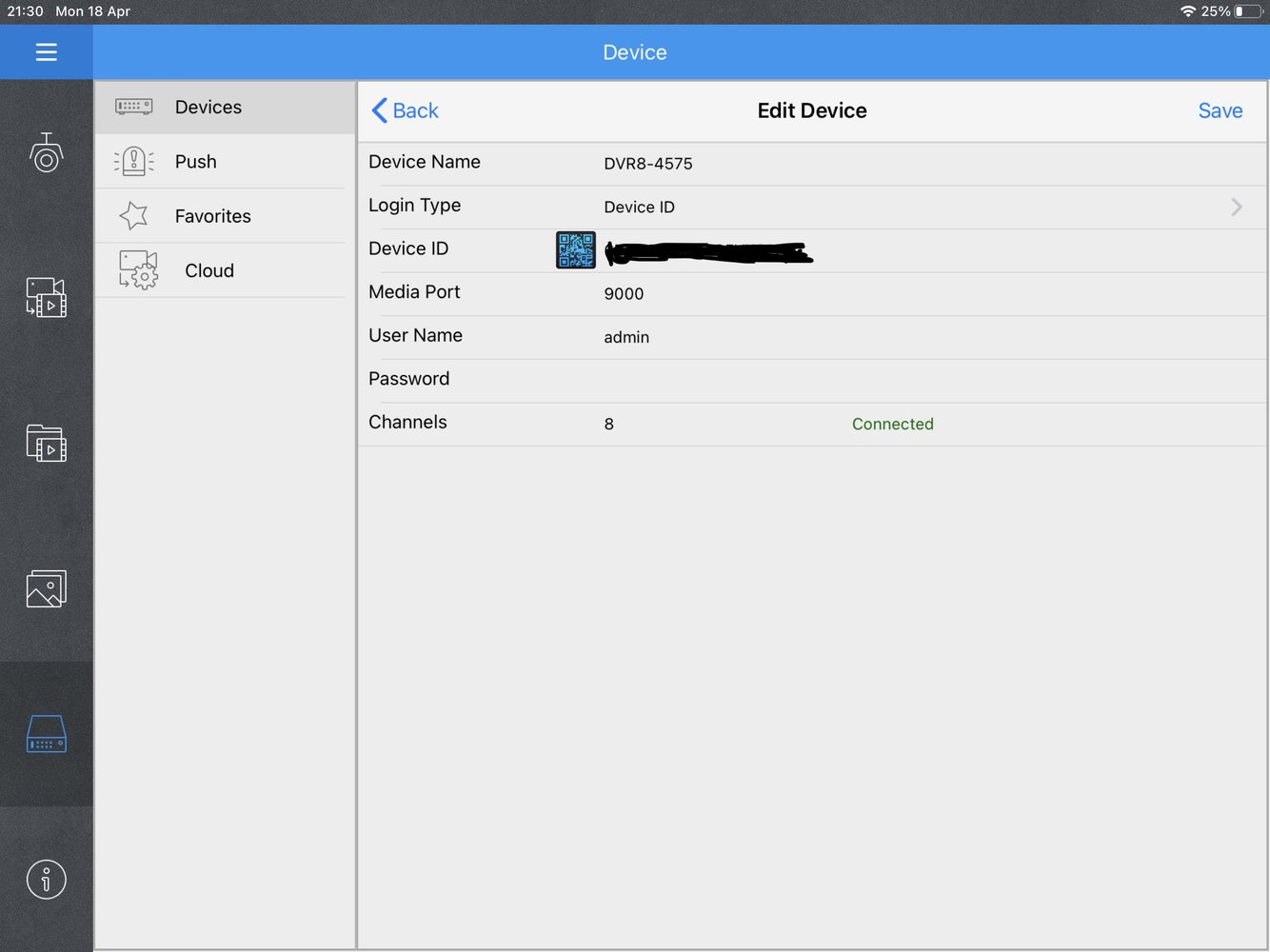Screen dimensions: 1270x952
Task: Go Back from Edit Device
Action: pyautogui.click(x=406, y=110)
